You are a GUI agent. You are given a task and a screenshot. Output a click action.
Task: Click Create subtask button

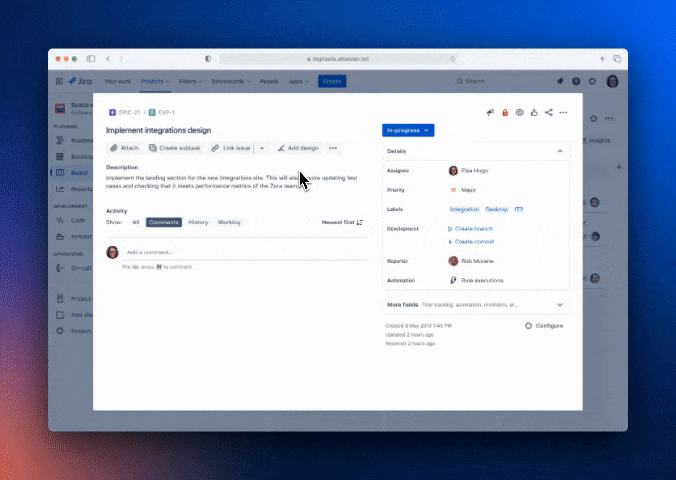coord(175,148)
